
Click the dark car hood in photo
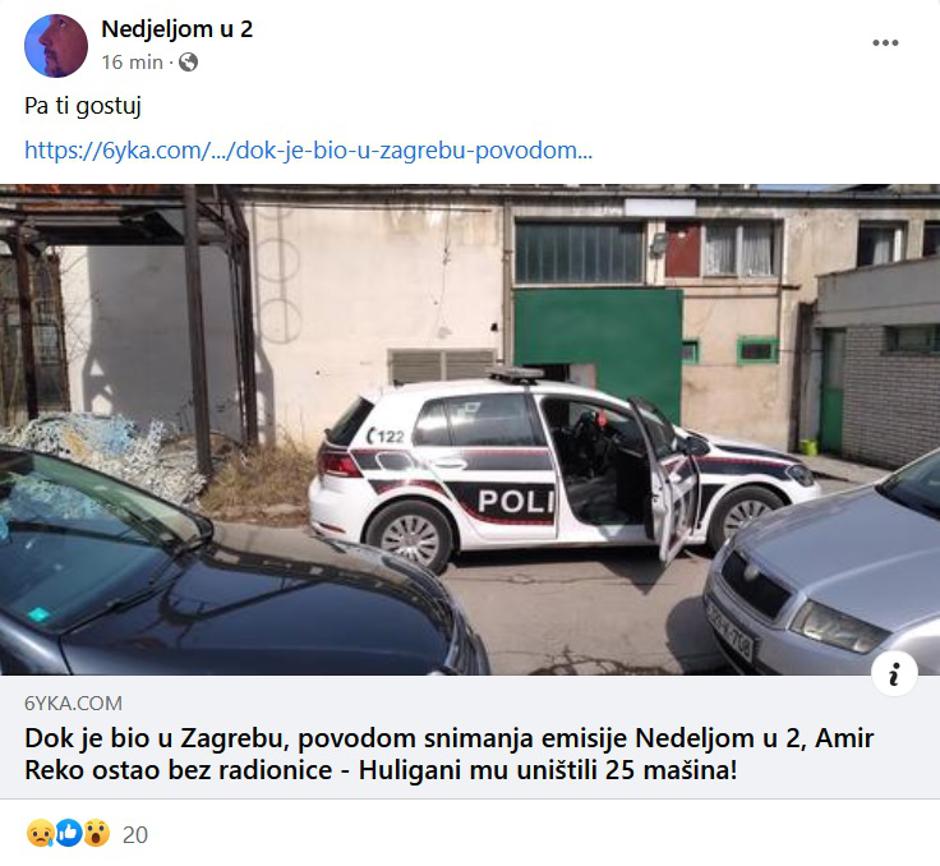click(240, 605)
